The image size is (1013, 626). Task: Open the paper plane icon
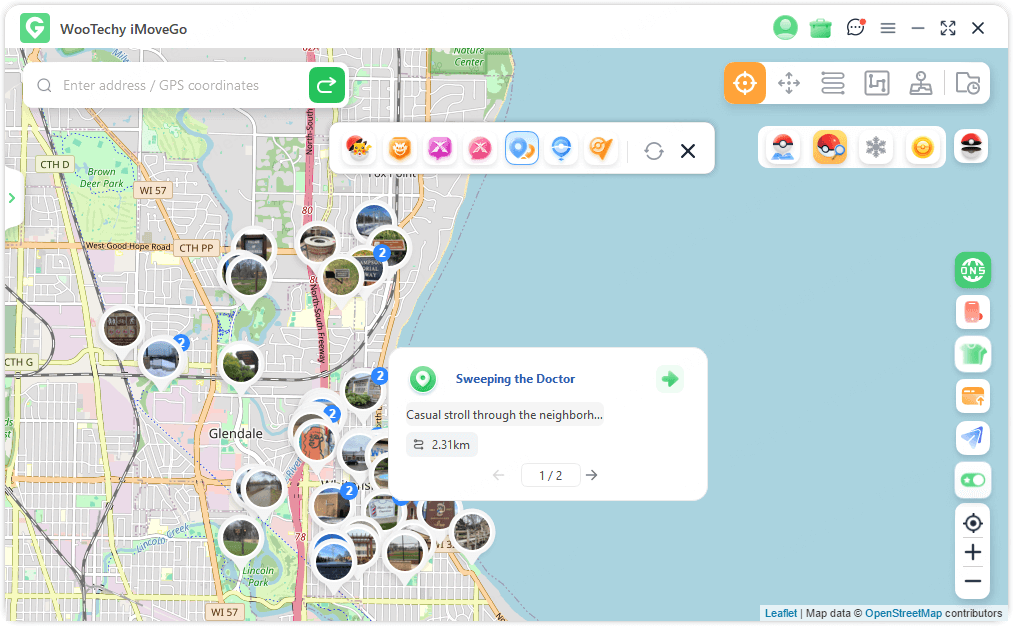pyautogui.click(x=972, y=437)
